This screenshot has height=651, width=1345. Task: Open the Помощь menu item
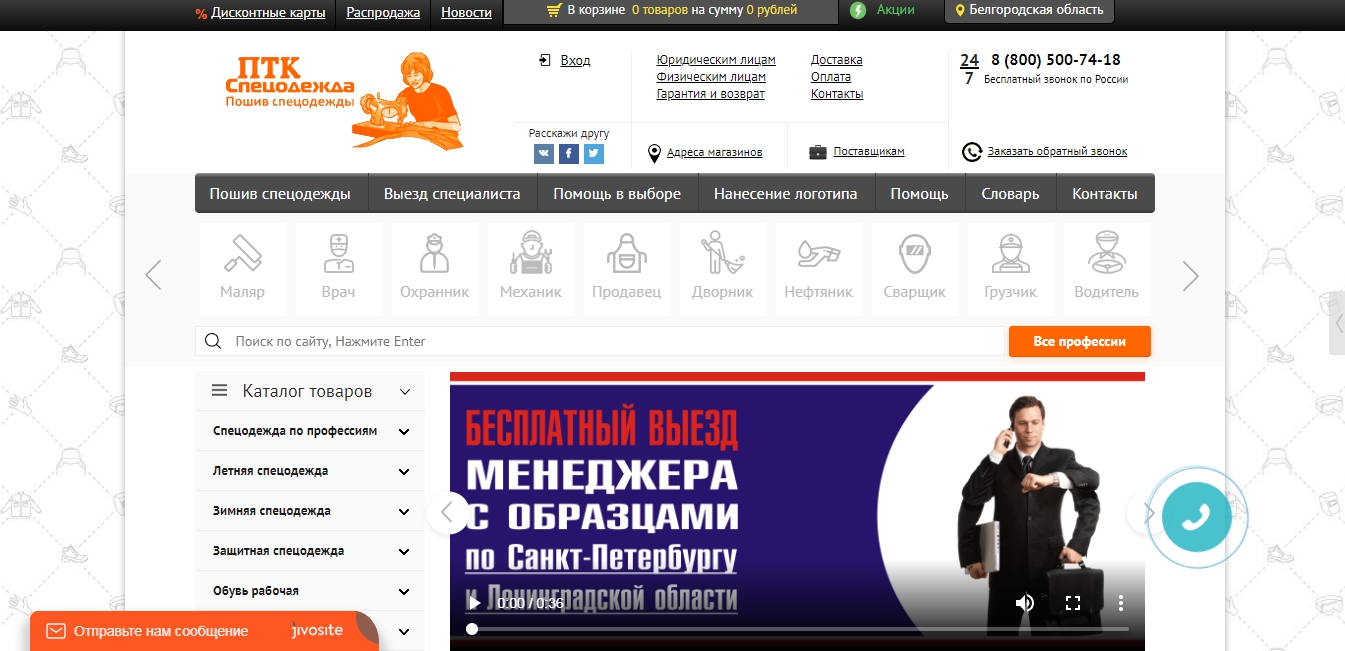(920, 194)
